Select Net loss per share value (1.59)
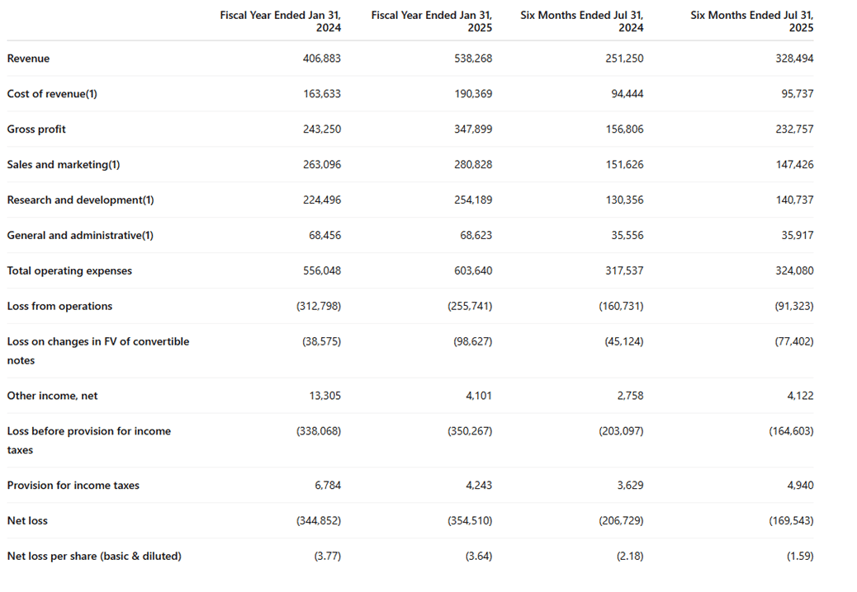 (800, 556)
